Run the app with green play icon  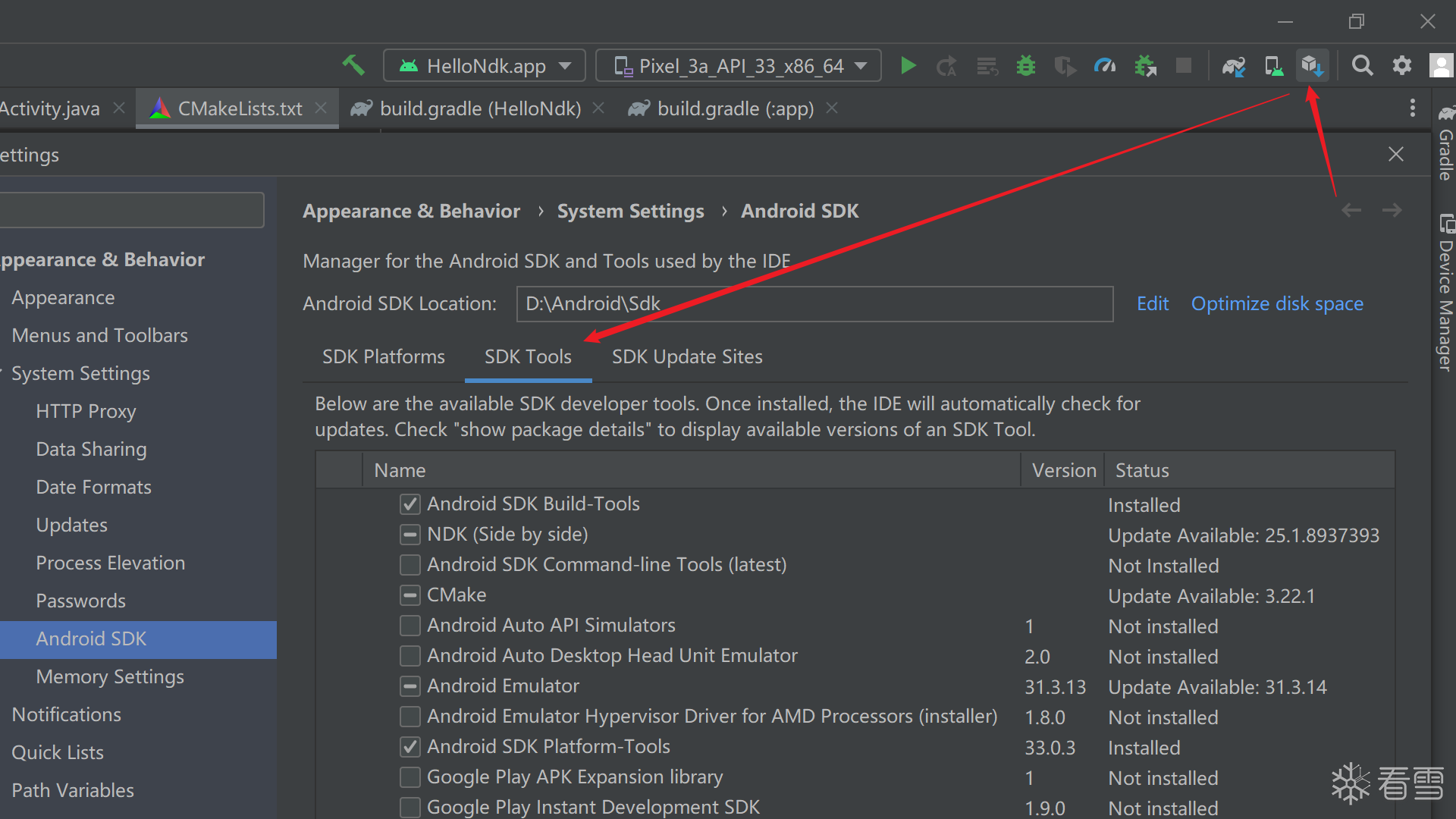tap(908, 66)
